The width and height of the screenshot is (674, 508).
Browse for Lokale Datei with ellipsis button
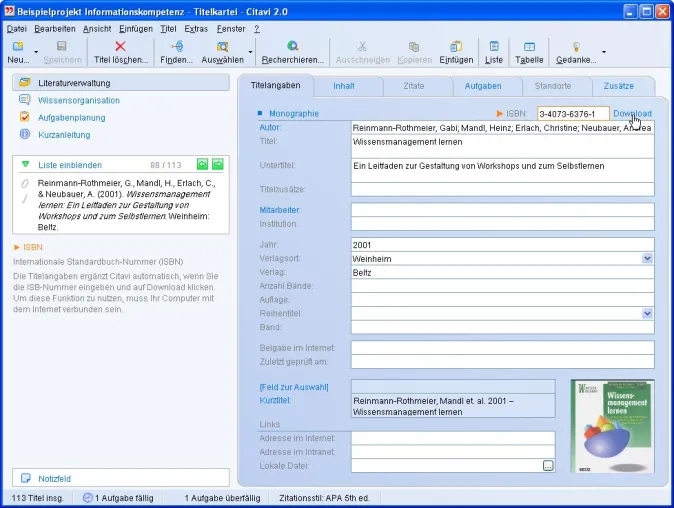(548, 465)
